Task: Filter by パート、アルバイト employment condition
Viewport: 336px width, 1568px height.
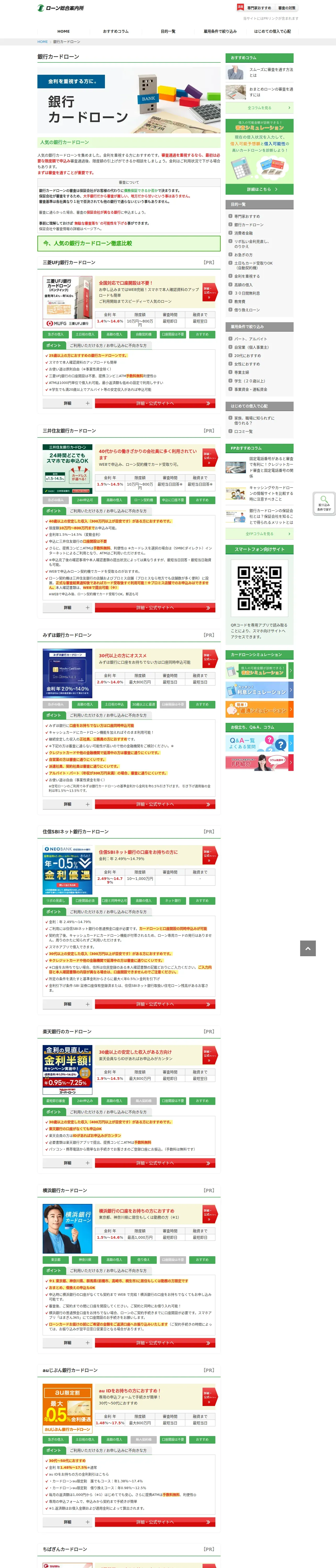Action: tap(251, 339)
